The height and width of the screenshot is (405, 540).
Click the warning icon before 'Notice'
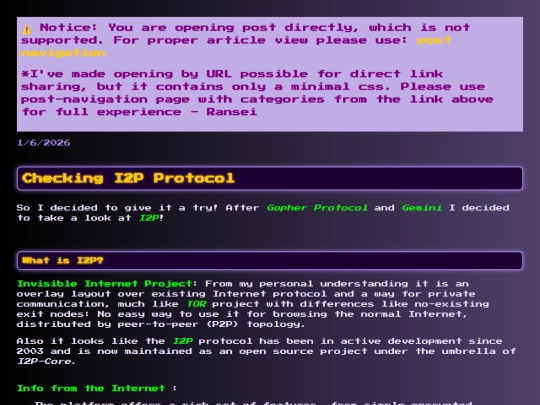point(27,29)
